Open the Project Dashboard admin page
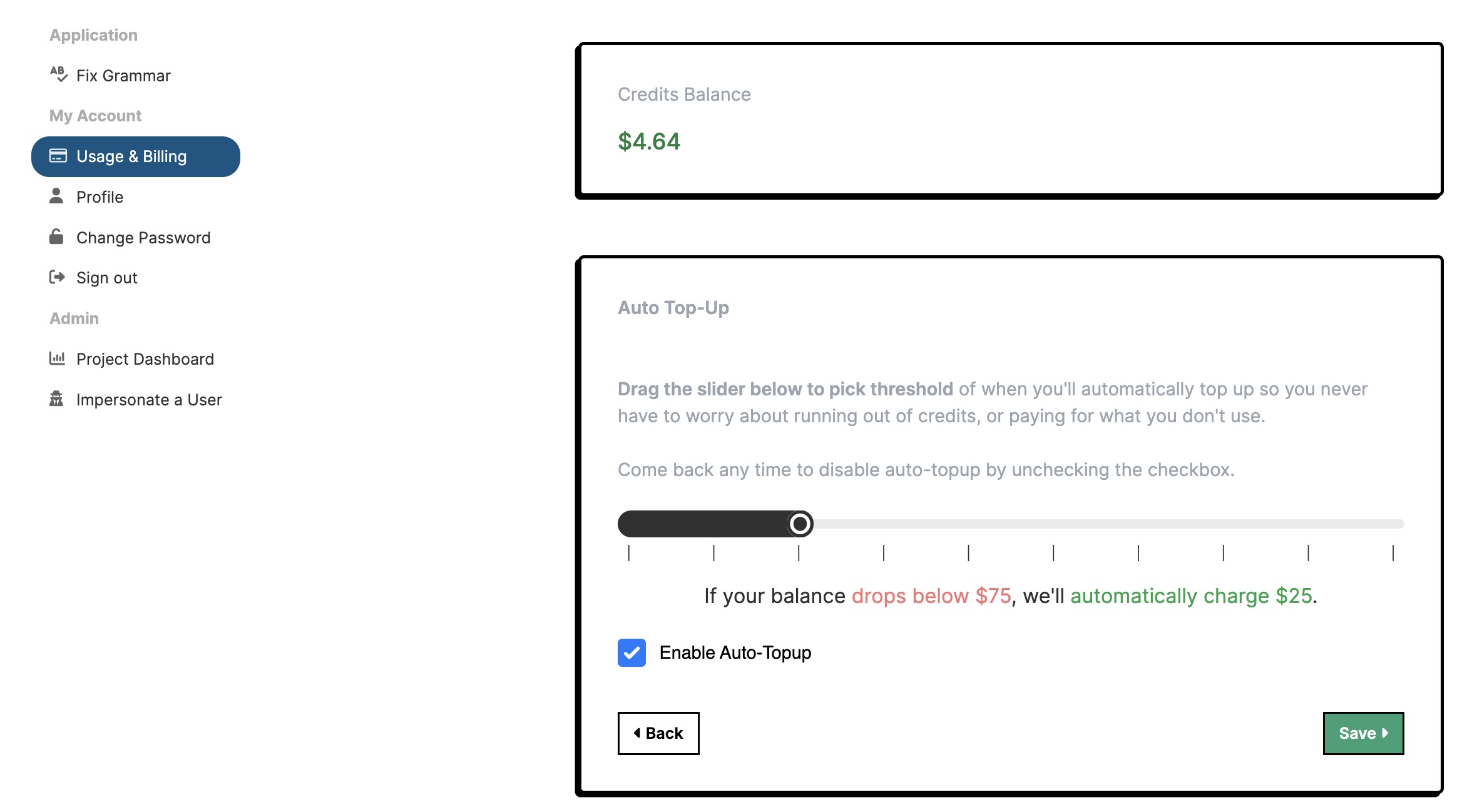1467x812 pixels. pos(145,359)
